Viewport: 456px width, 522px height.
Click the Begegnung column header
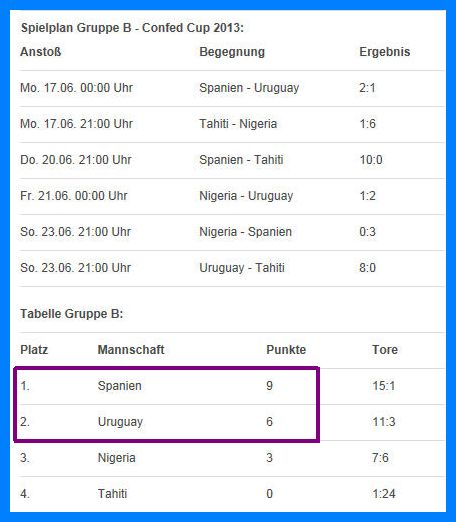pos(232,52)
